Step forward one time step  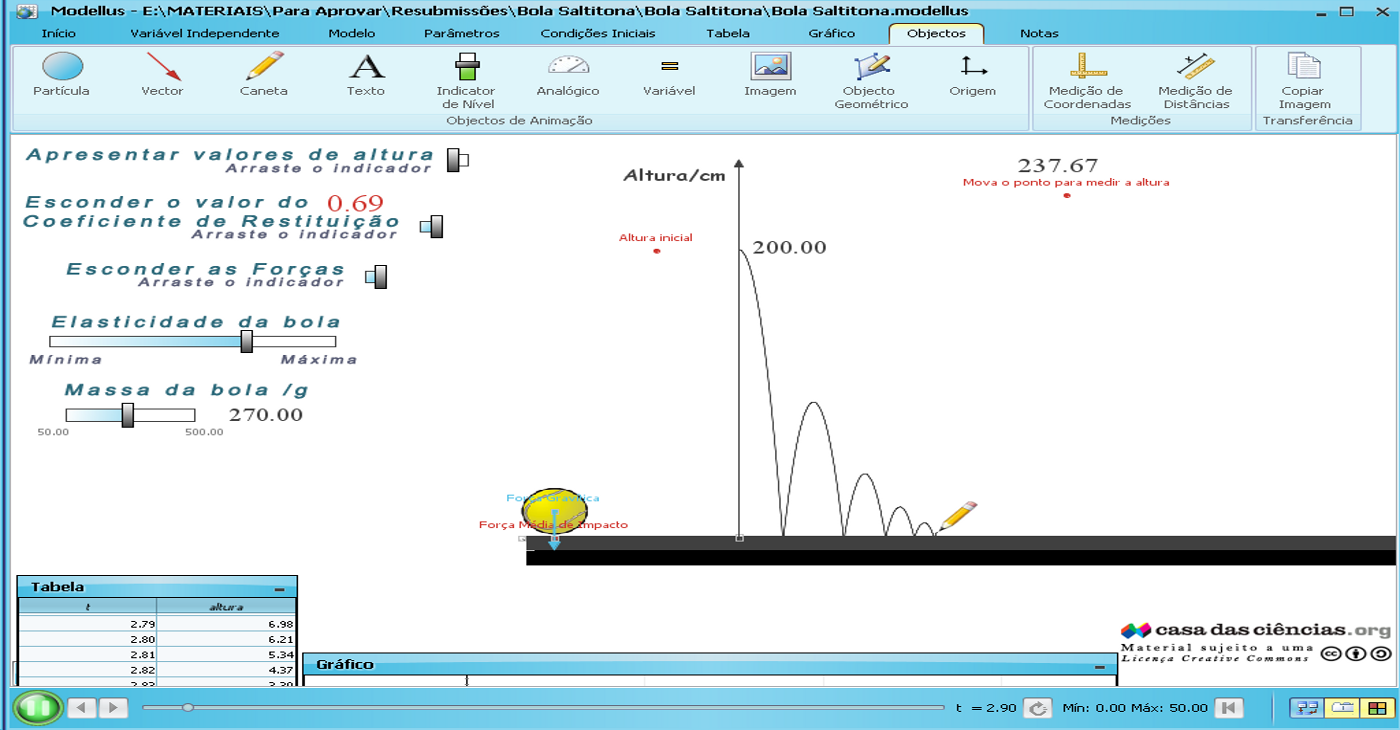point(114,708)
